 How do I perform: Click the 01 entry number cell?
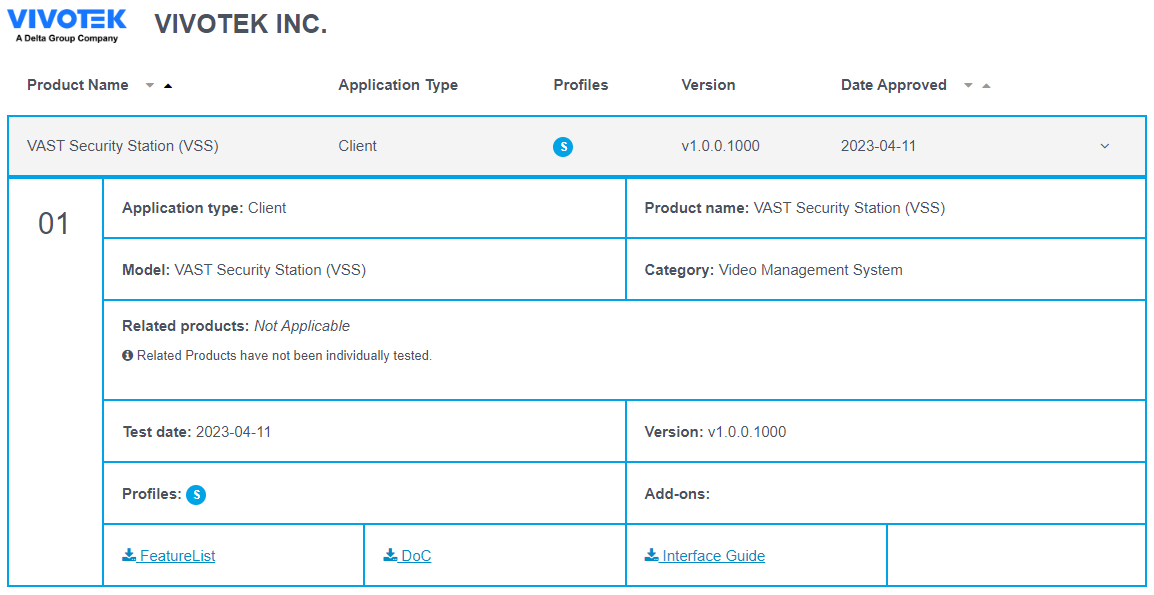(54, 224)
